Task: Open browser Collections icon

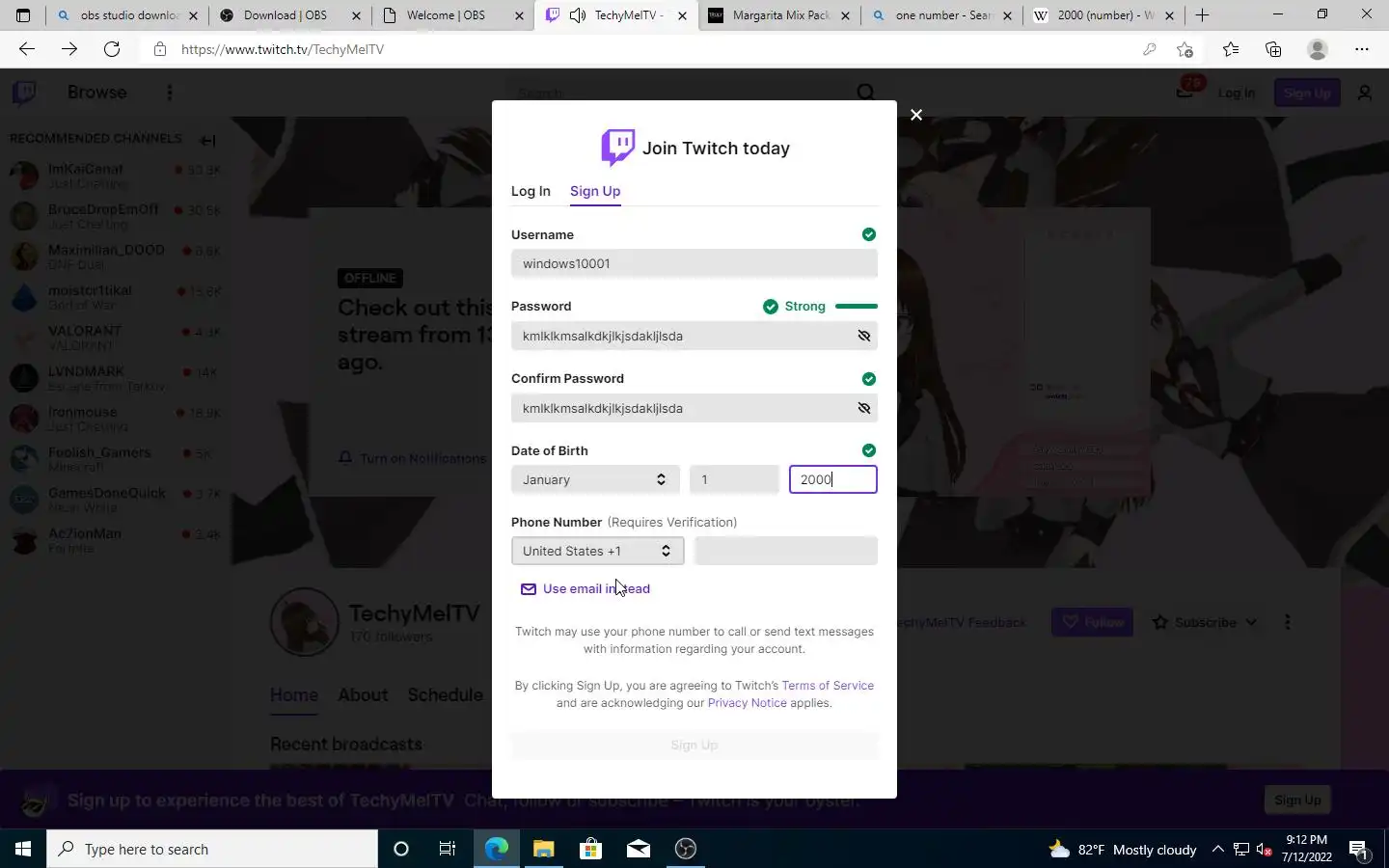Action: click(x=1273, y=49)
